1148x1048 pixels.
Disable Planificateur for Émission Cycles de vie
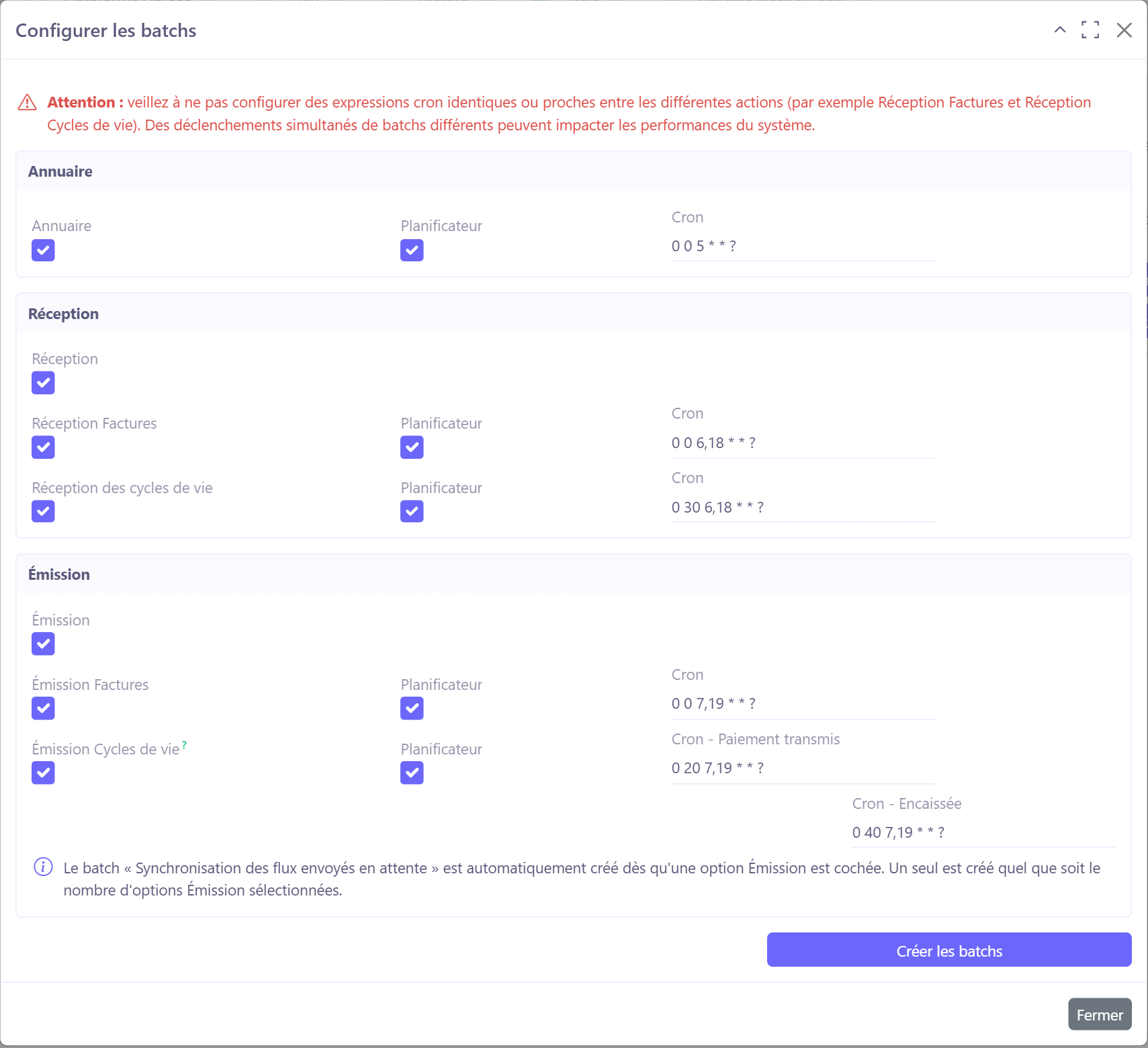click(412, 773)
